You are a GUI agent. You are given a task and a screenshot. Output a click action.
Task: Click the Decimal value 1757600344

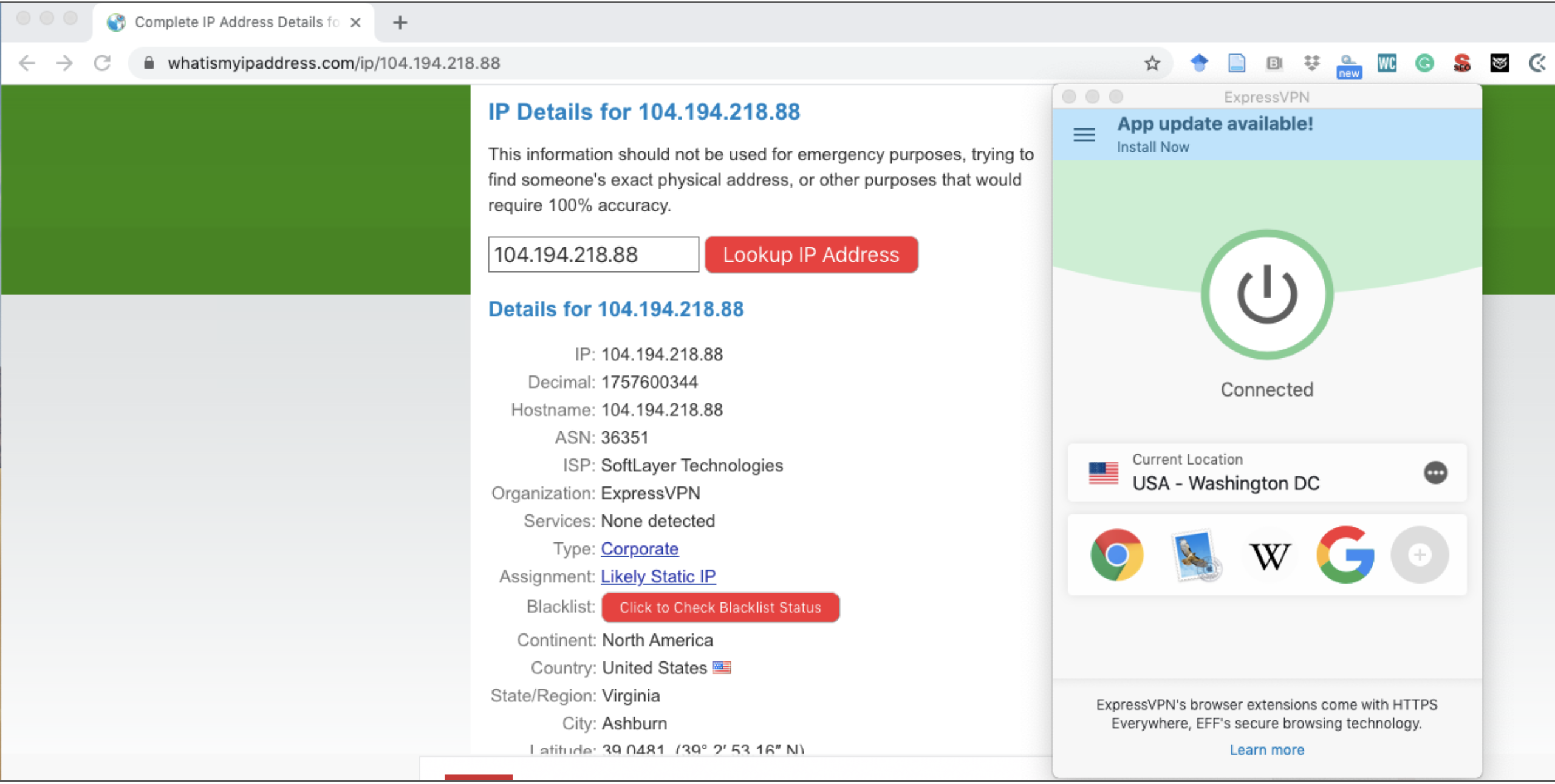tap(649, 382)
